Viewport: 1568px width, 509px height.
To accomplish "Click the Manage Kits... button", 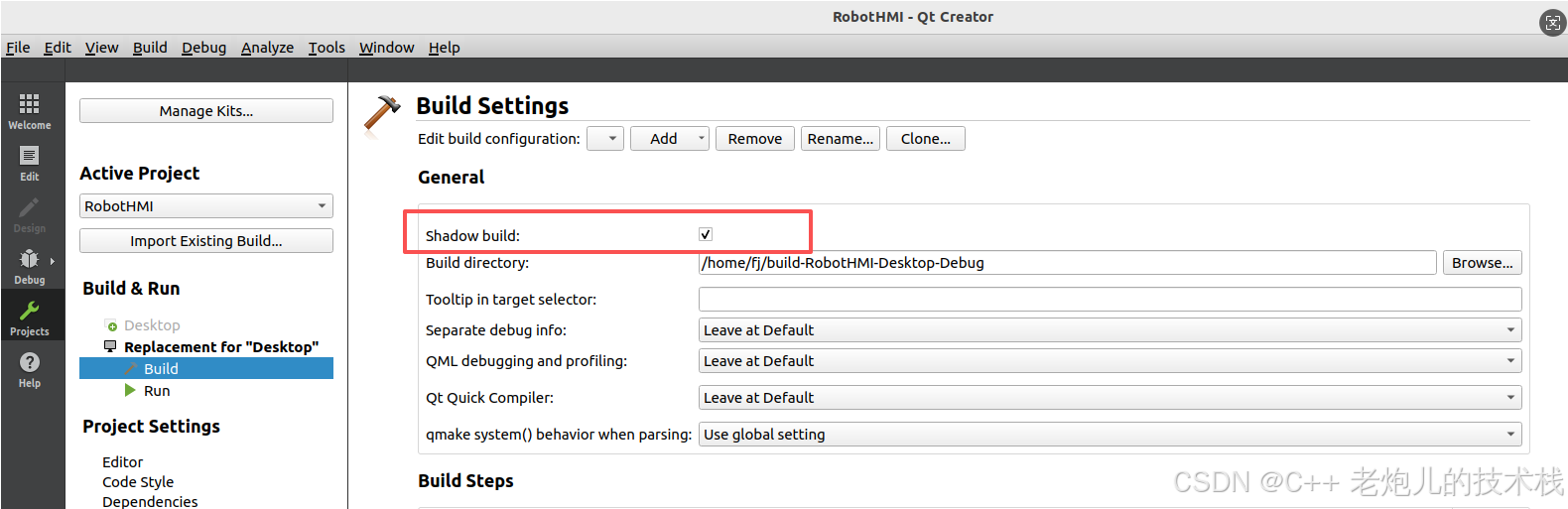I will coord(206,111).
